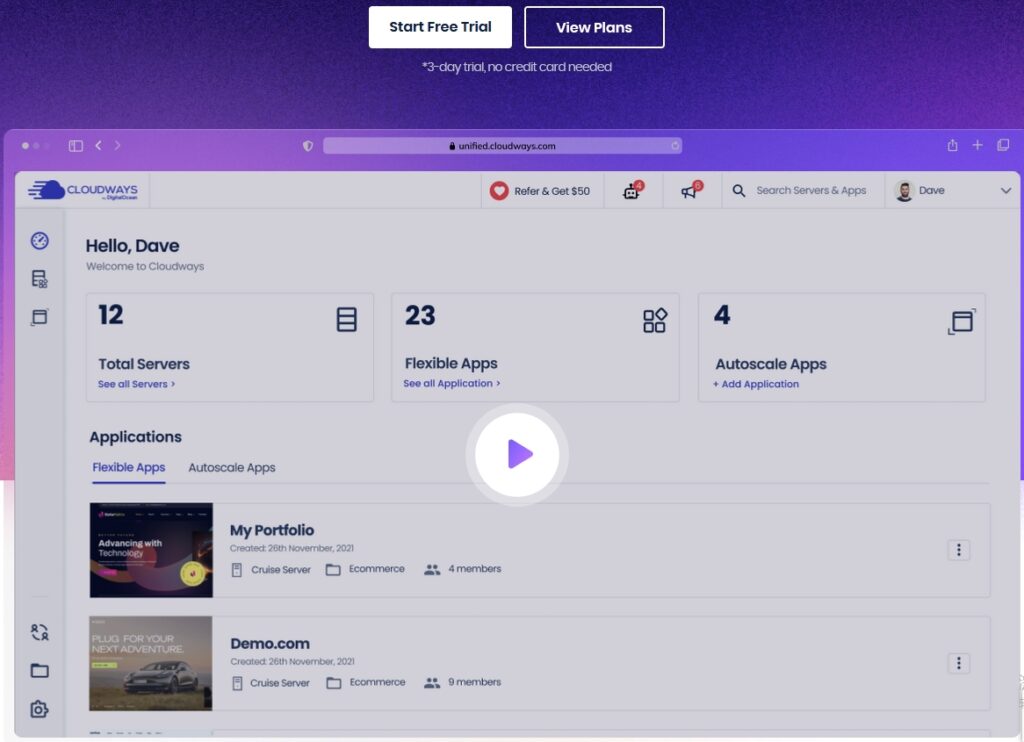The image size is (1024, 742).
Task: Open the My Portfolio three-dot options menu
Action: tap(958, 550)
